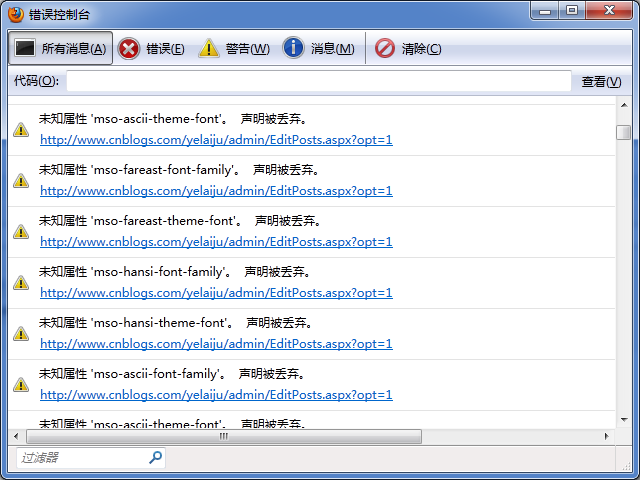Image resolution: width=640 pixels, height=480 pixels.
Task: Open link under 'mso-ascii-font-family' warning
Action: click(x=216, y=395)
